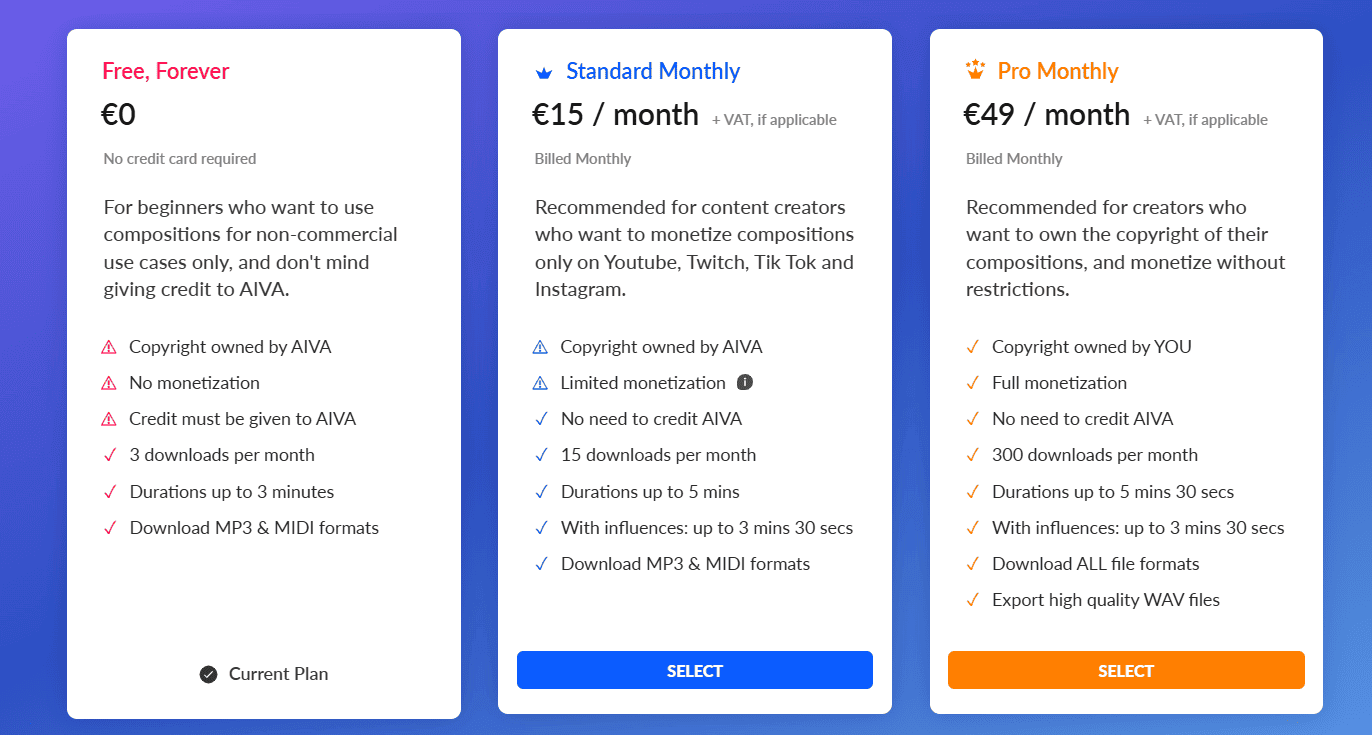Select the Standard Monthly plan with blue button

point(694,670)
